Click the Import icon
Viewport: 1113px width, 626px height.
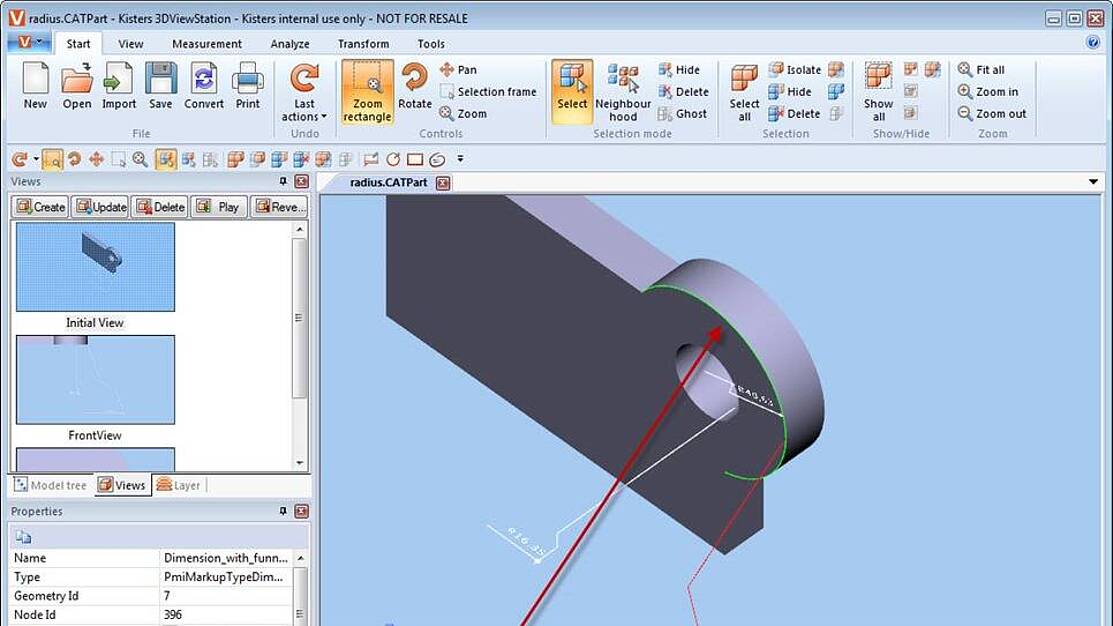[119, 85]
